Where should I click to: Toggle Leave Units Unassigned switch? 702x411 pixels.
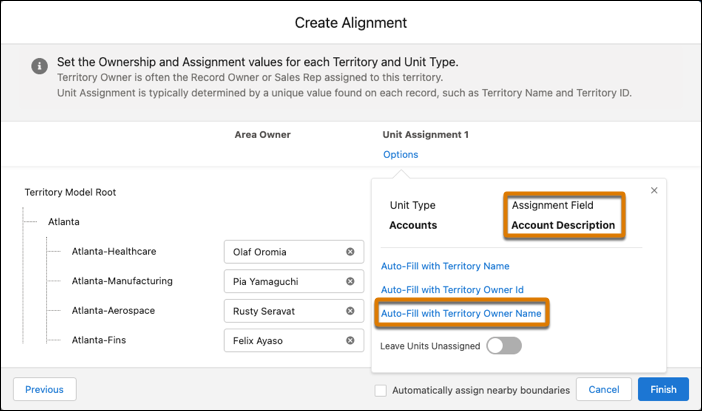(504, 346)
